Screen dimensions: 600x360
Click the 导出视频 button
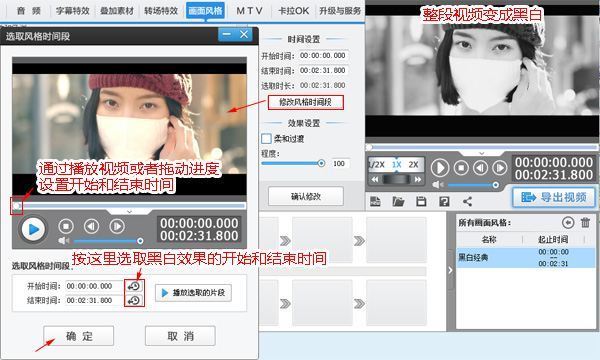click(x=554, y=197)
